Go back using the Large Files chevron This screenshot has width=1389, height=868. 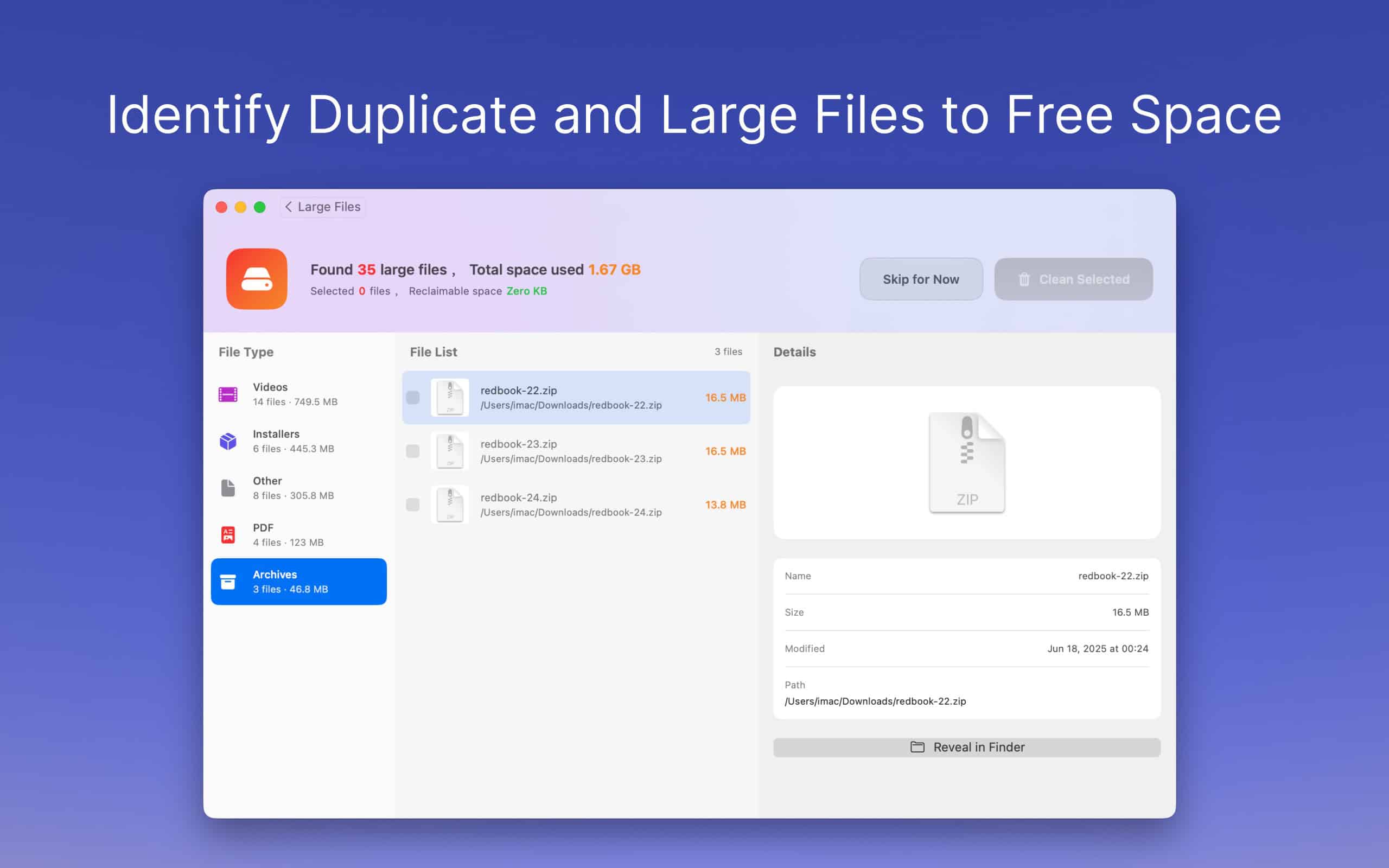(289, 207)
